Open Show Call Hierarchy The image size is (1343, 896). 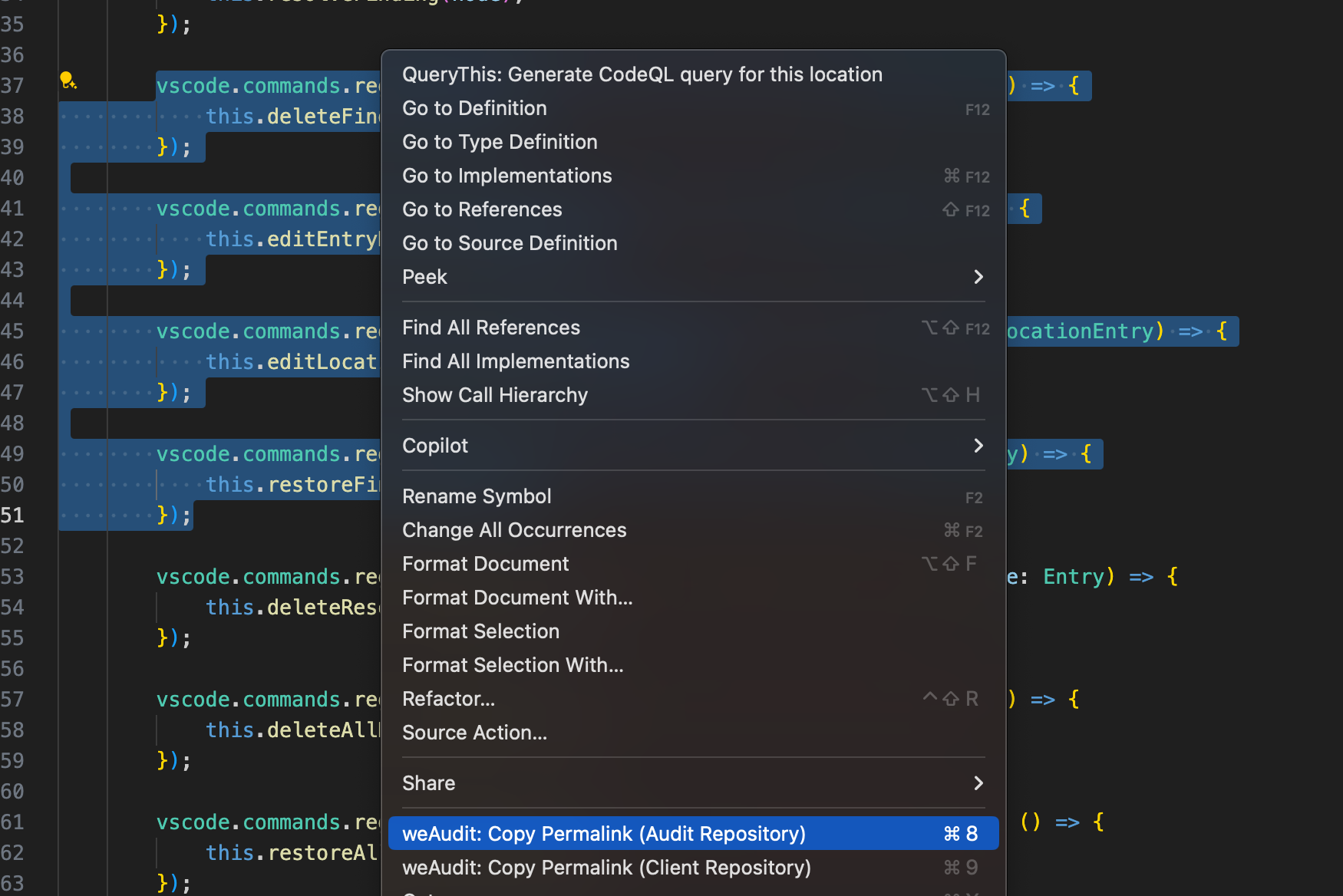(x=693, y=395)
